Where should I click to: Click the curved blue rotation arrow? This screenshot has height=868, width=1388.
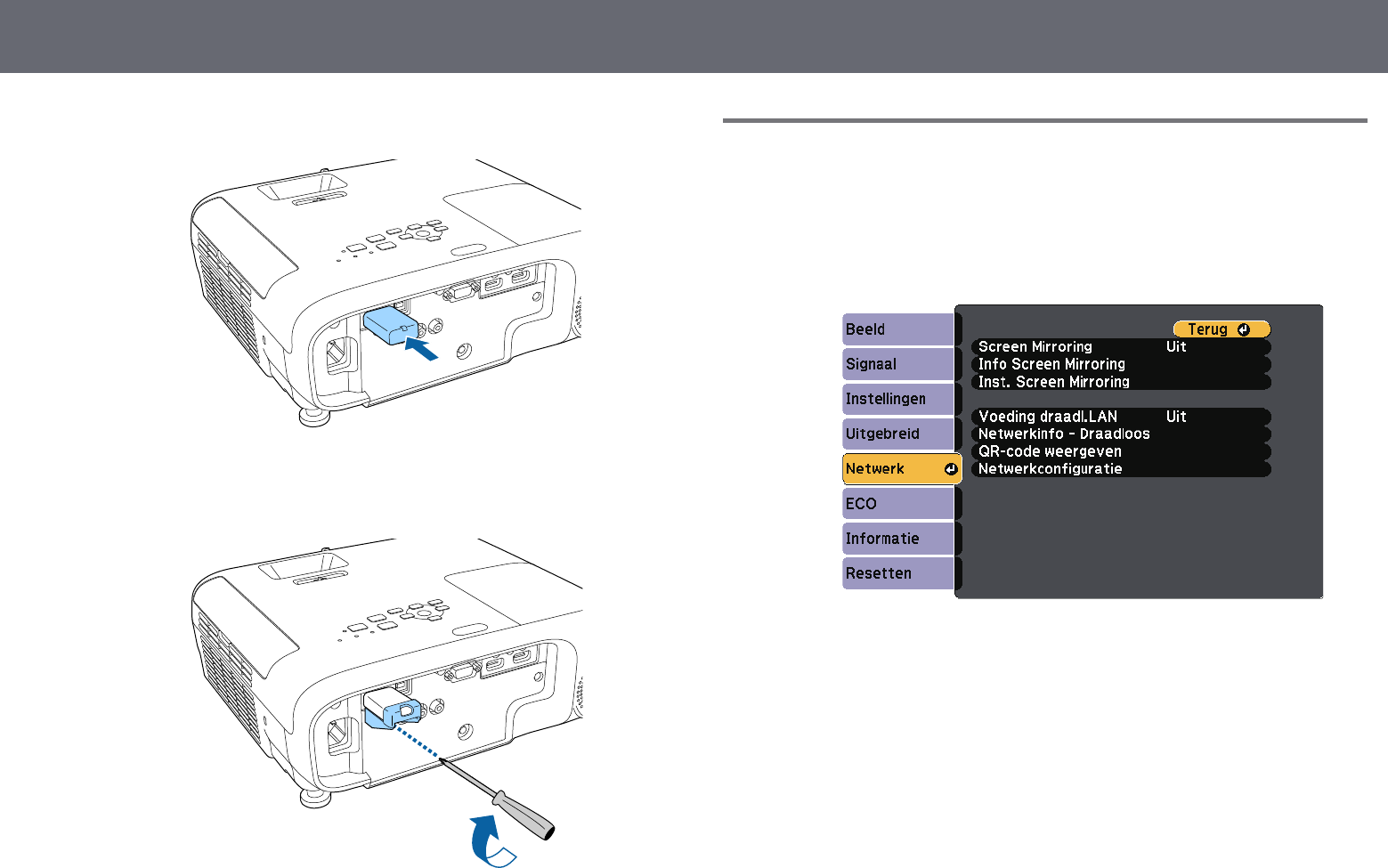click(491, 840)
